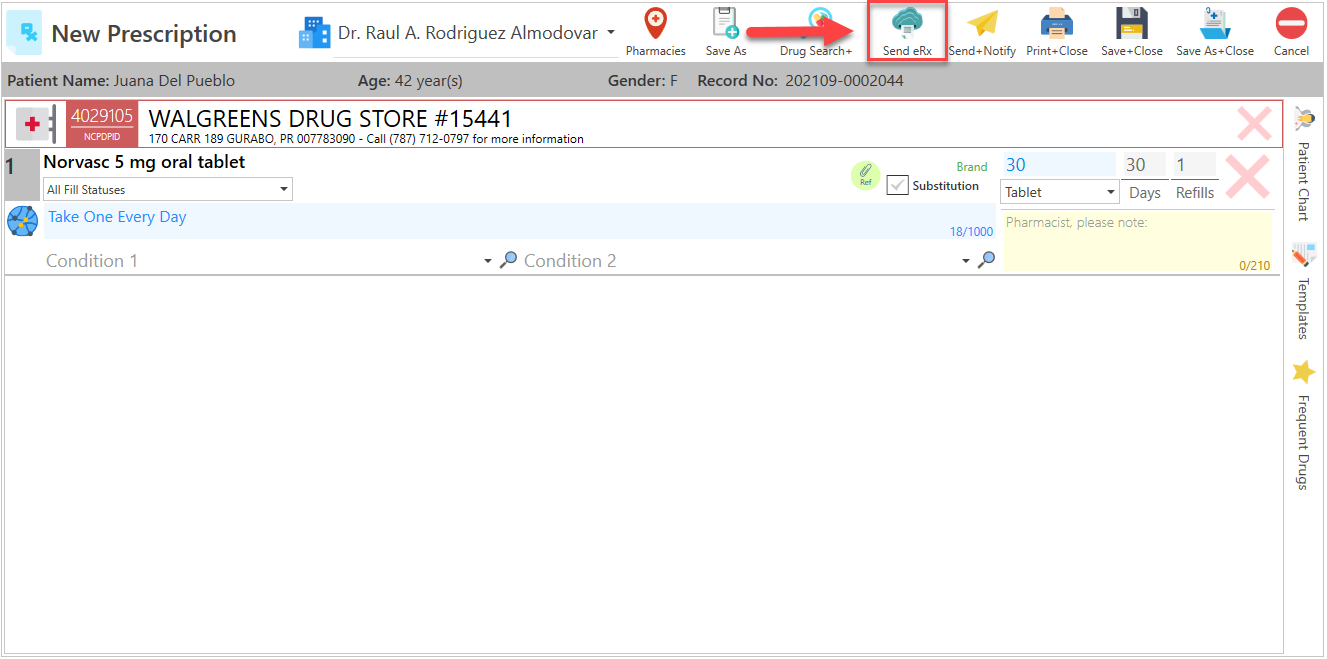Click the sig globe icon beside directions
This screenshot has height=659, width=1327.
(x=22, y=220)
